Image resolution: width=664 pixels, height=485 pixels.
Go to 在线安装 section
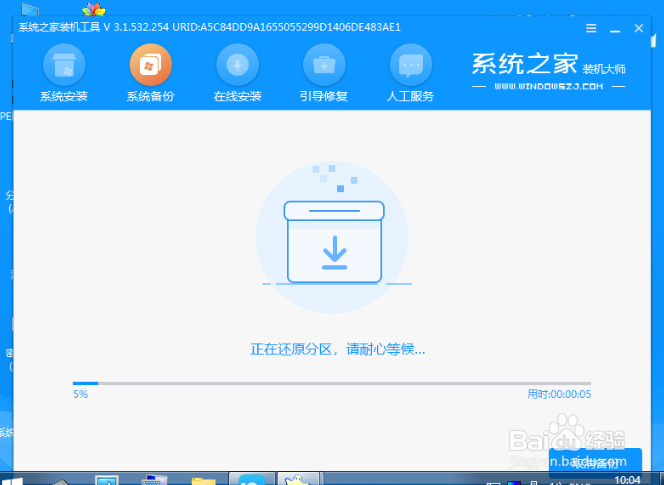click(x=237, y=73)
